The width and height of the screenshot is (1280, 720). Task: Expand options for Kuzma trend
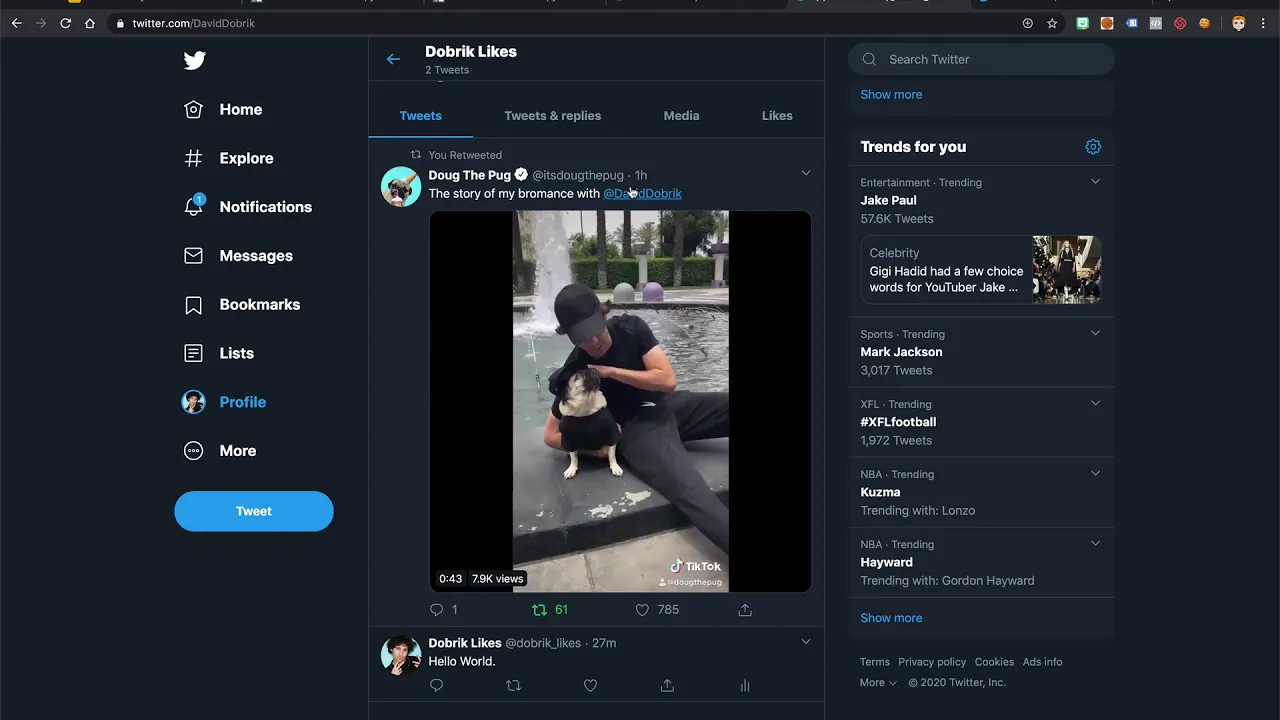point(1095,473)
